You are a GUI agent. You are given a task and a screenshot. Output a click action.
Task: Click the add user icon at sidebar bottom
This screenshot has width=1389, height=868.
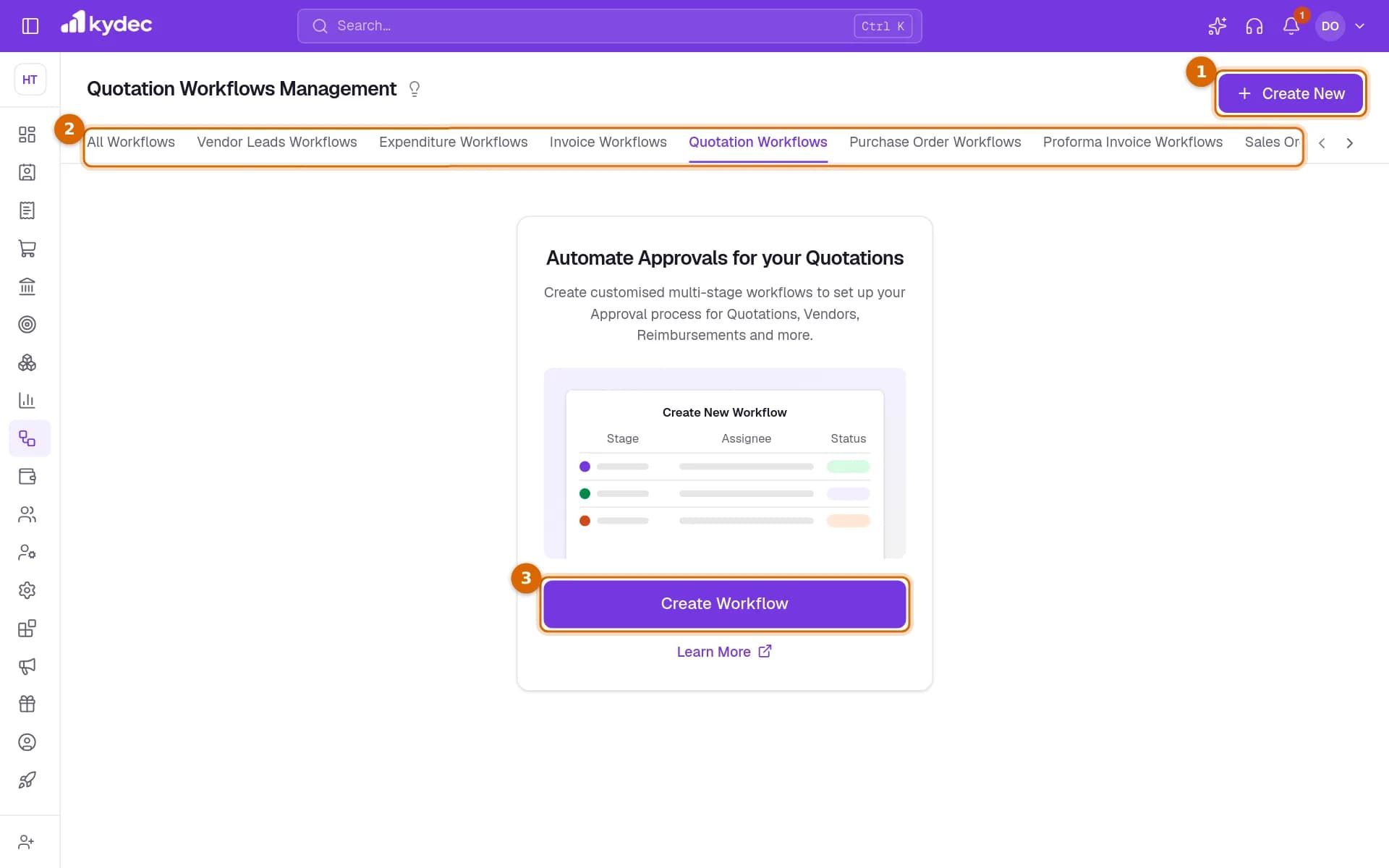[x=26, y=842]
